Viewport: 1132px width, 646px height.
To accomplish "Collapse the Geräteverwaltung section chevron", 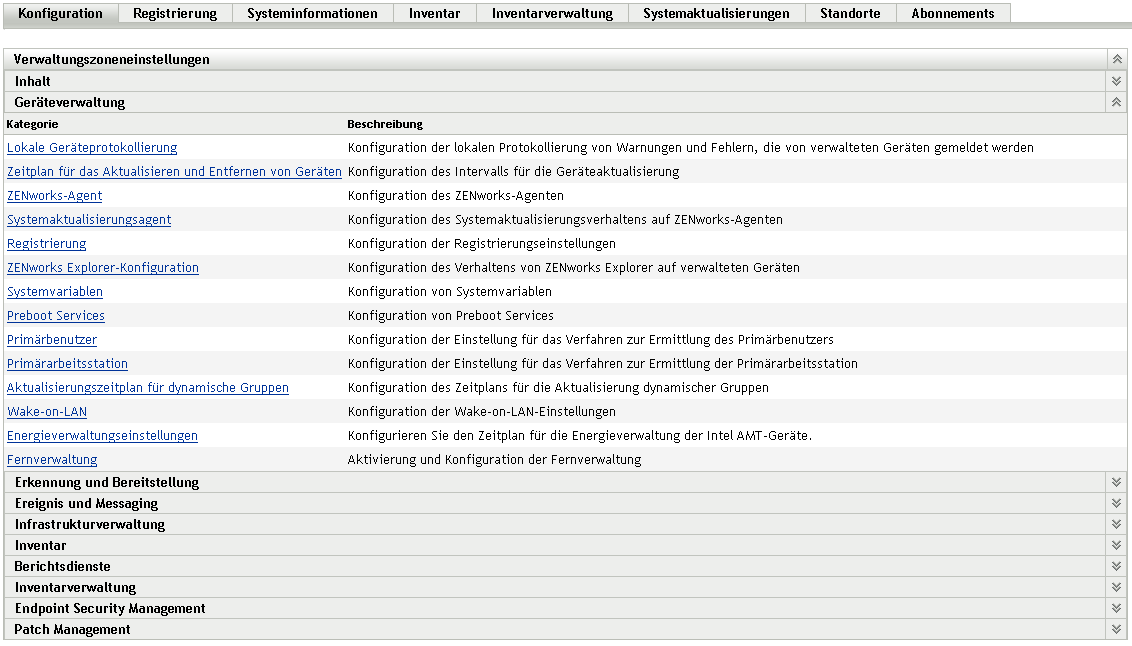I will [x=1117, y=102].
